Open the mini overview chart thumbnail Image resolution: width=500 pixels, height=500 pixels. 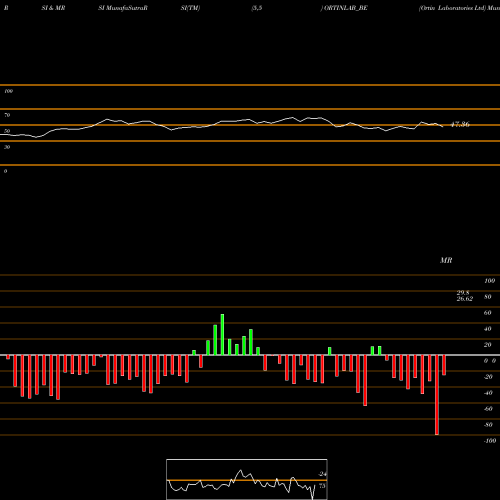[x=247, y=479]
